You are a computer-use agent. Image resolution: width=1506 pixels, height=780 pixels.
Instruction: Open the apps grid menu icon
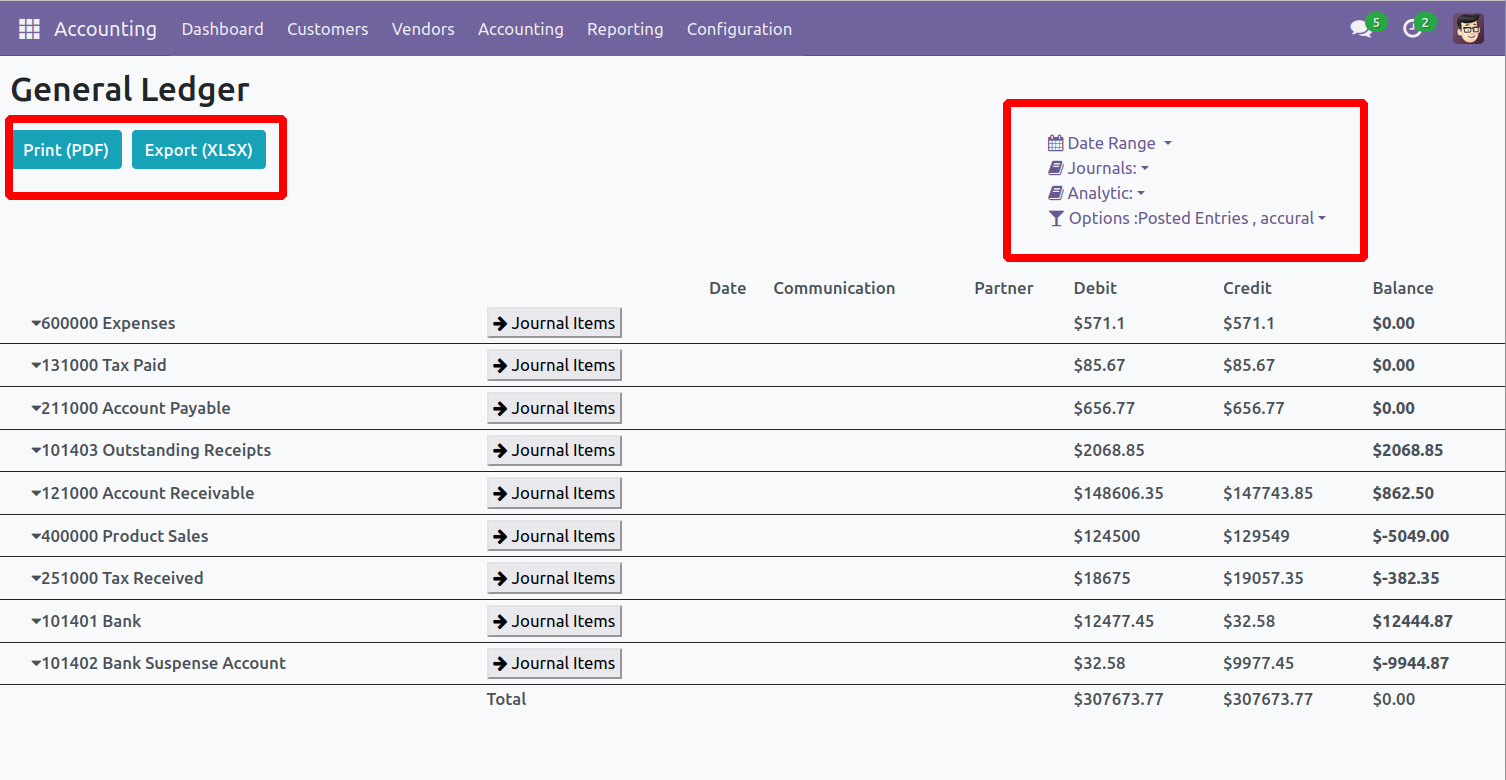(x=29, y=29)
